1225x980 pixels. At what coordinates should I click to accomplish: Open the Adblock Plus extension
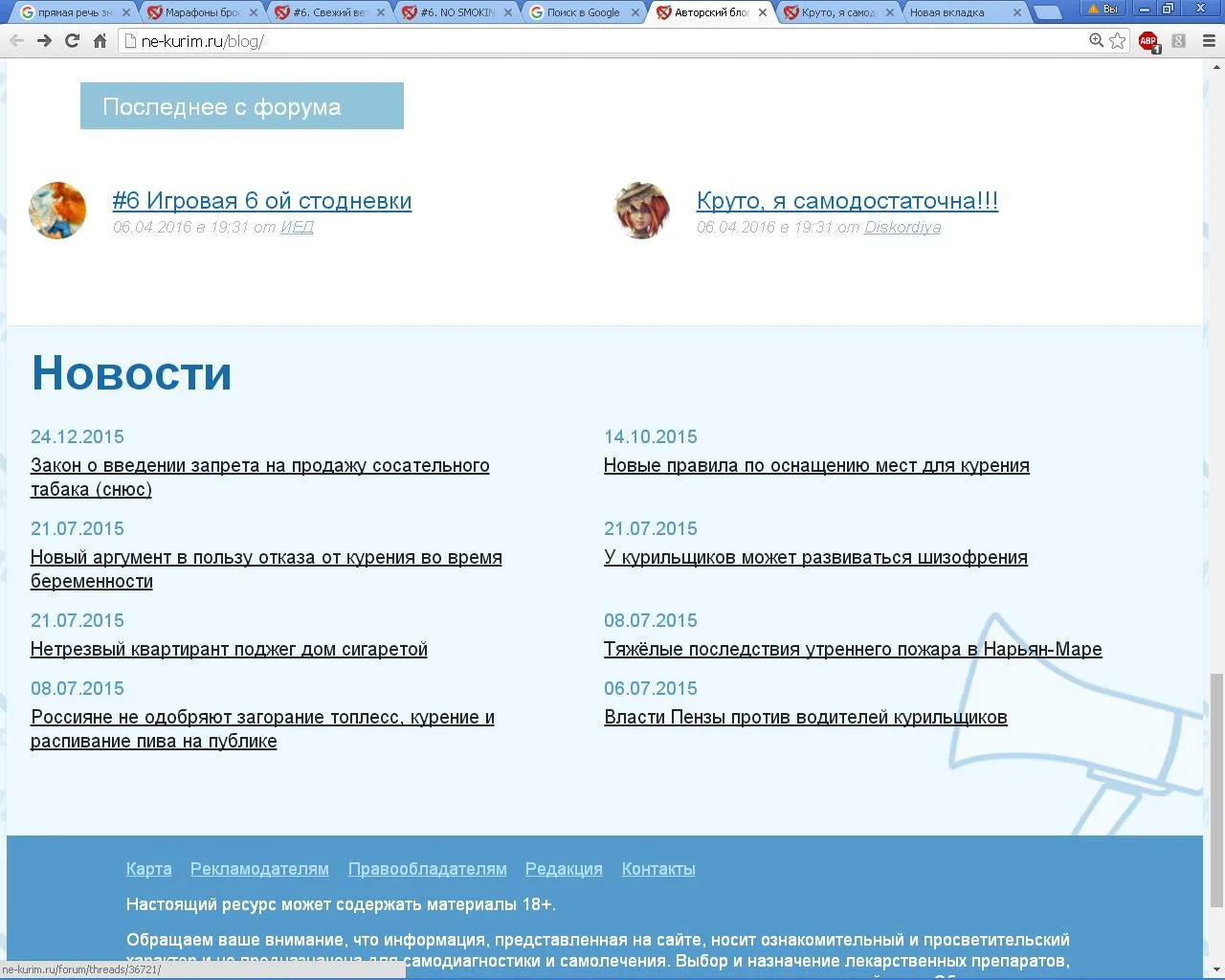click(x=1148, y=41)
